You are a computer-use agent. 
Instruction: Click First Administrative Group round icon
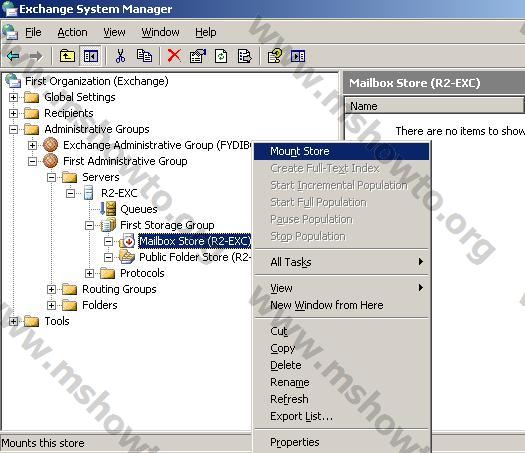pyautogui.click(x=51, y=161)
